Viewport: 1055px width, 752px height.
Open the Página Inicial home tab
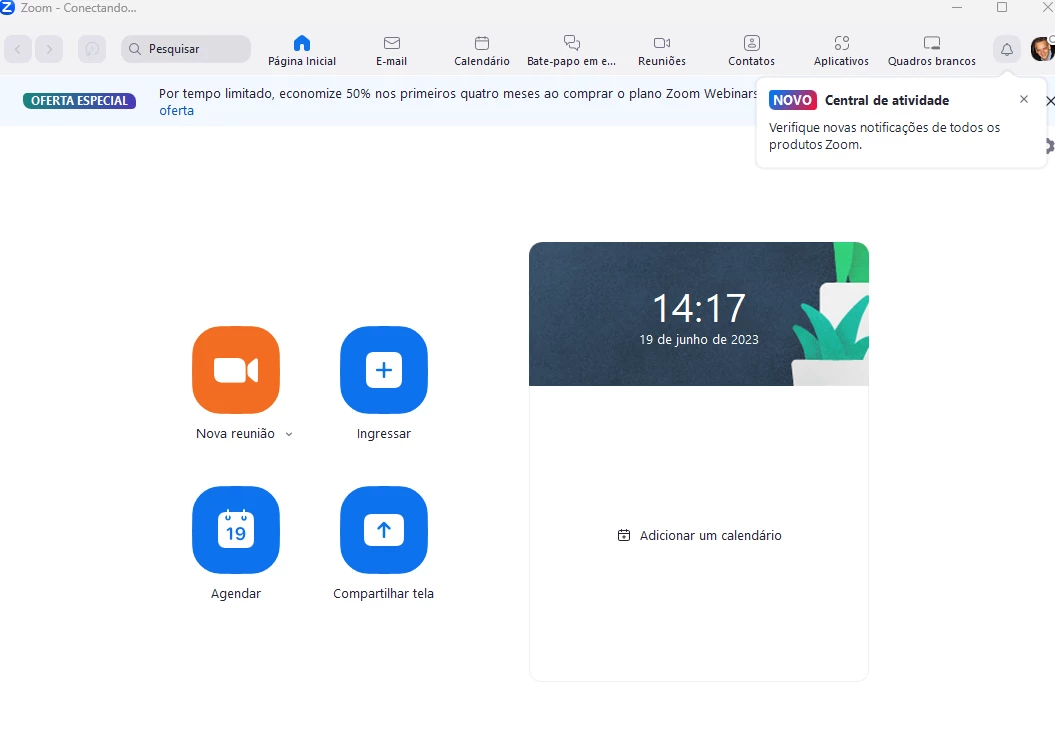pyautogui.click(x=301, y=51)
